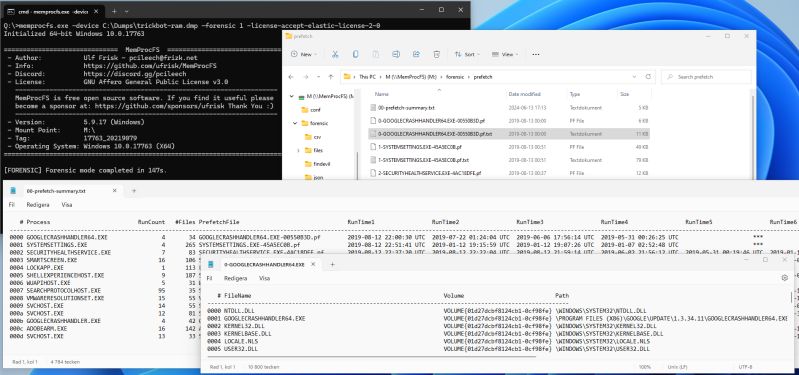The image size is (799, 375).
Task: Click the 100% zoom status in Notepad
Action: 645,367
